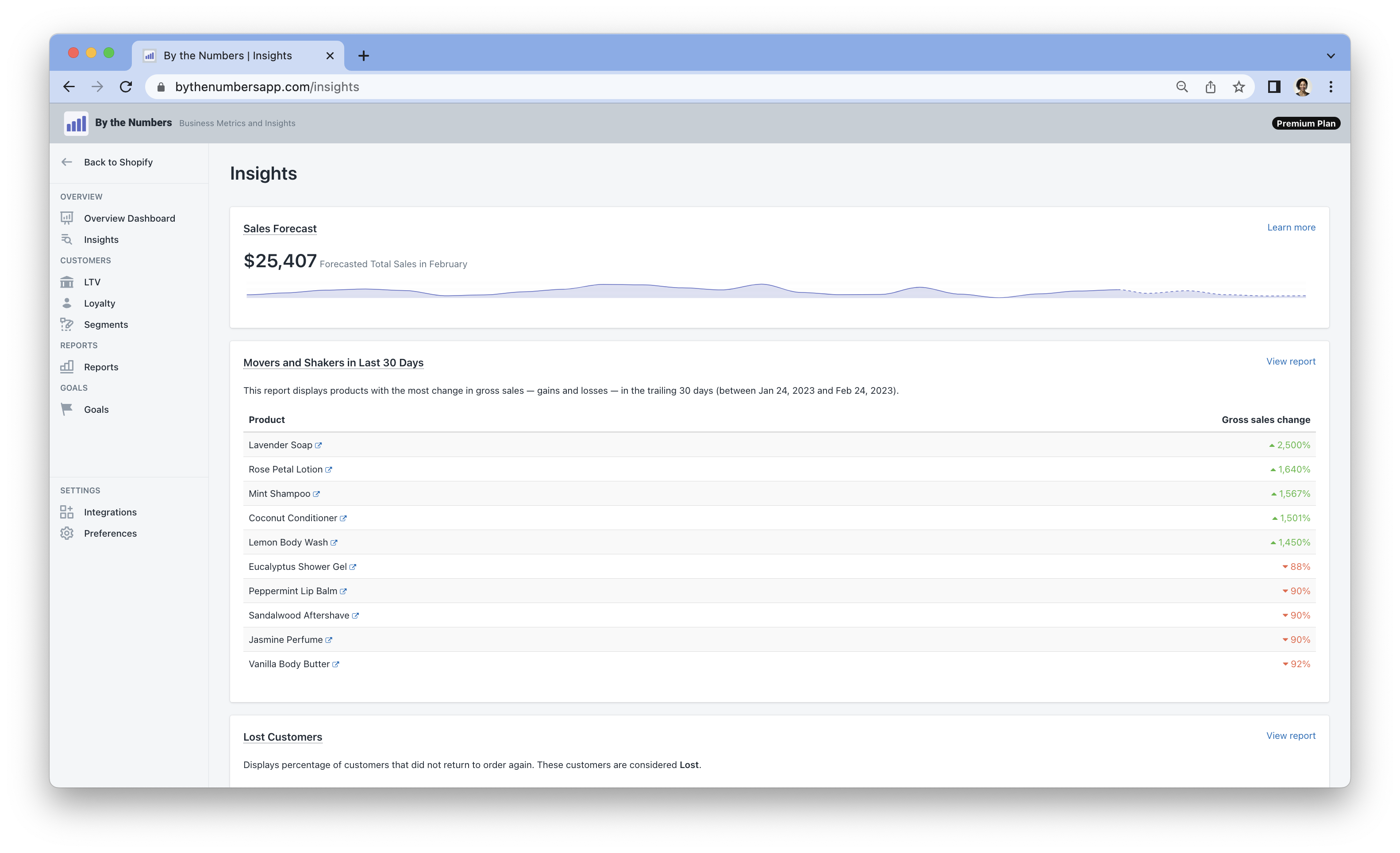Switch to the By the Numbers Insights tab
Viewport: 1400px width, 853px height.
click(x=227, y=56)
